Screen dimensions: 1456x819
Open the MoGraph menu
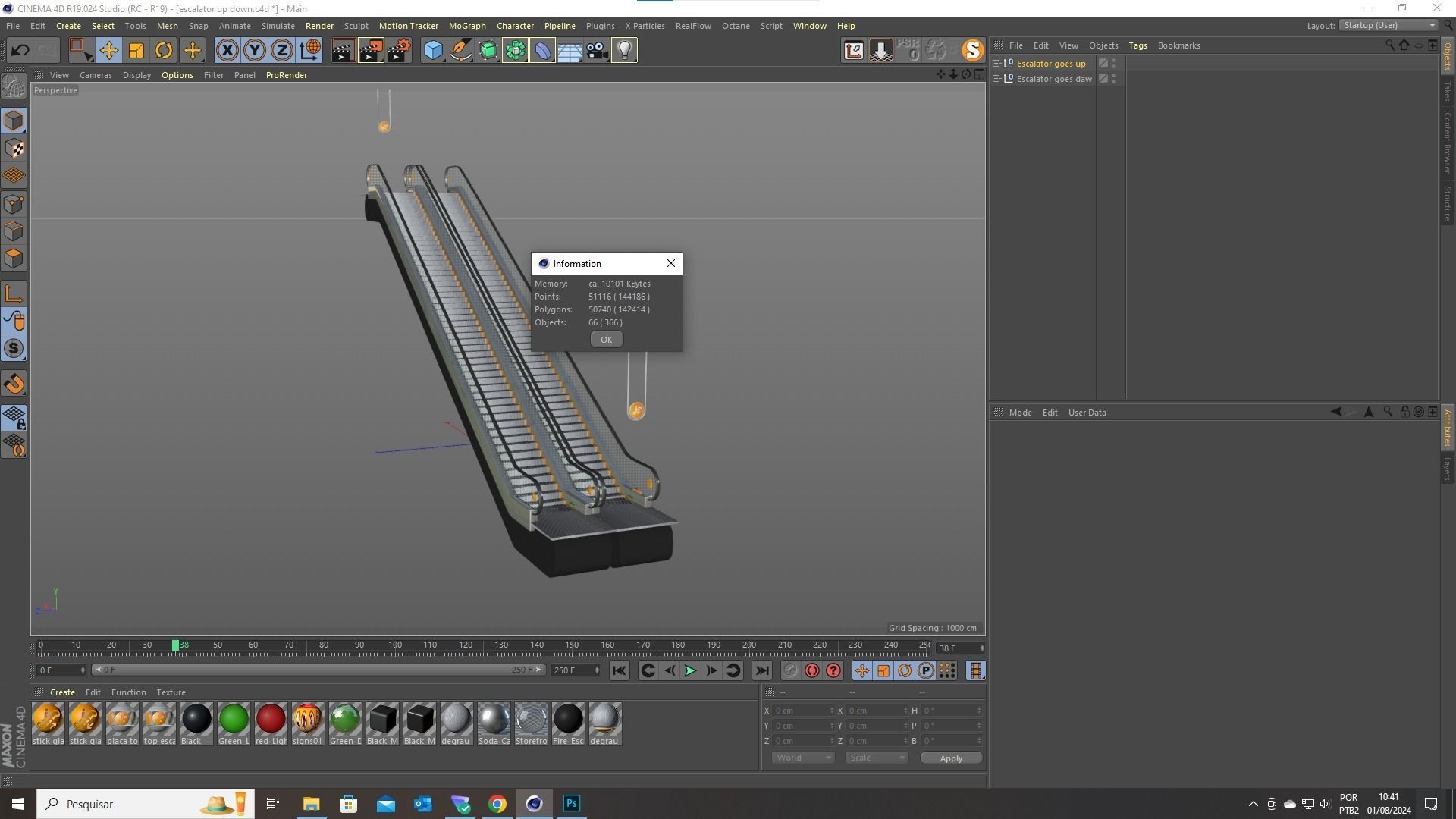(x=467, y=26)
